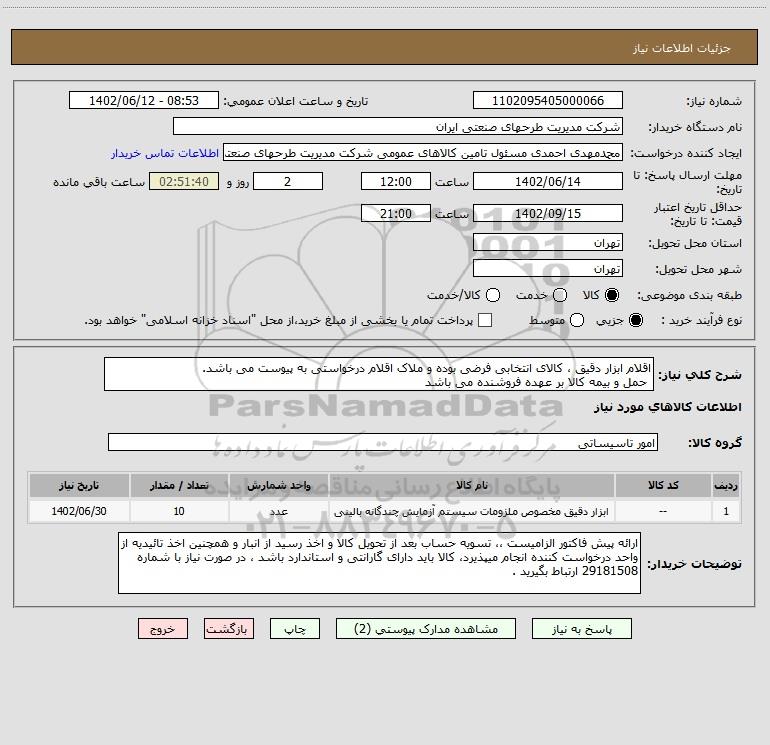Click the ردیف column header
The height and width of the screenshot is (745, 770).
coord(726,486)
